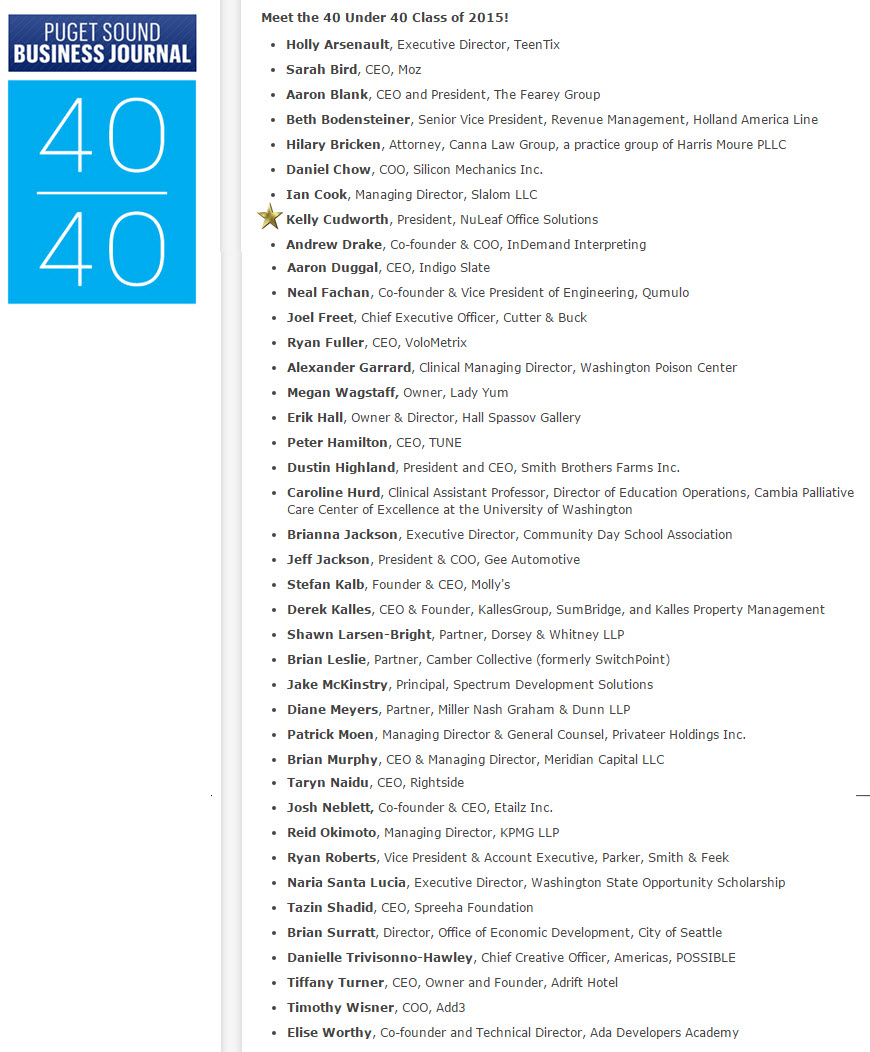Click the Puget Sound Business Journal logo
The image size is (870, 1052).
[x=102, y=43]
